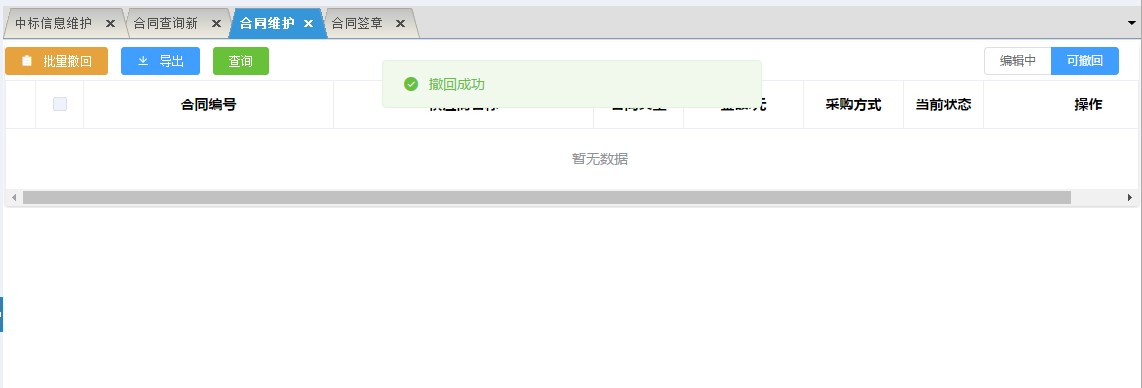
Task: Switch to the 中标信息维护 tab
Action: click(54, 23)
